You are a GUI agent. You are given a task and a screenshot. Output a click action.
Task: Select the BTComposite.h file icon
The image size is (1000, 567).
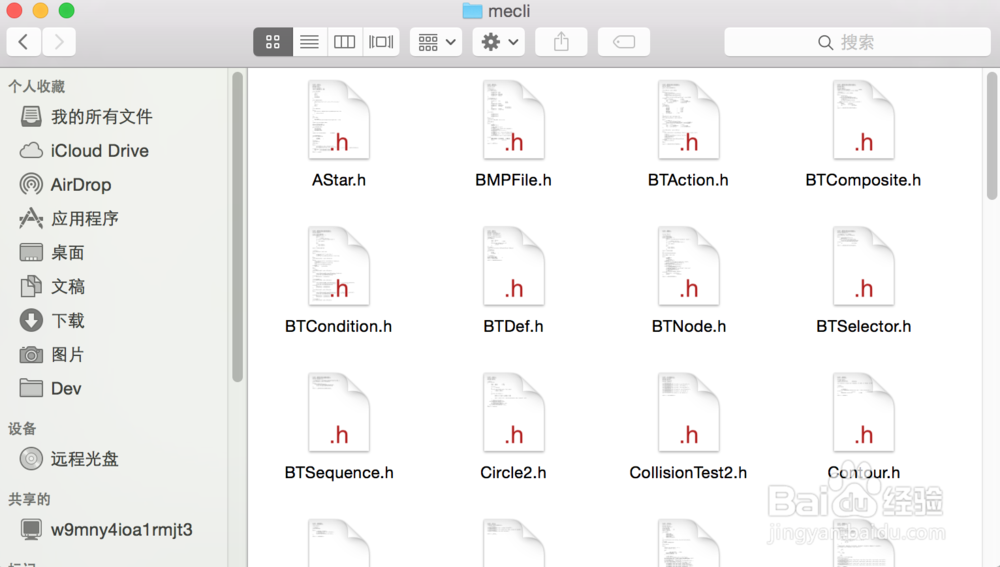[864, 119]
